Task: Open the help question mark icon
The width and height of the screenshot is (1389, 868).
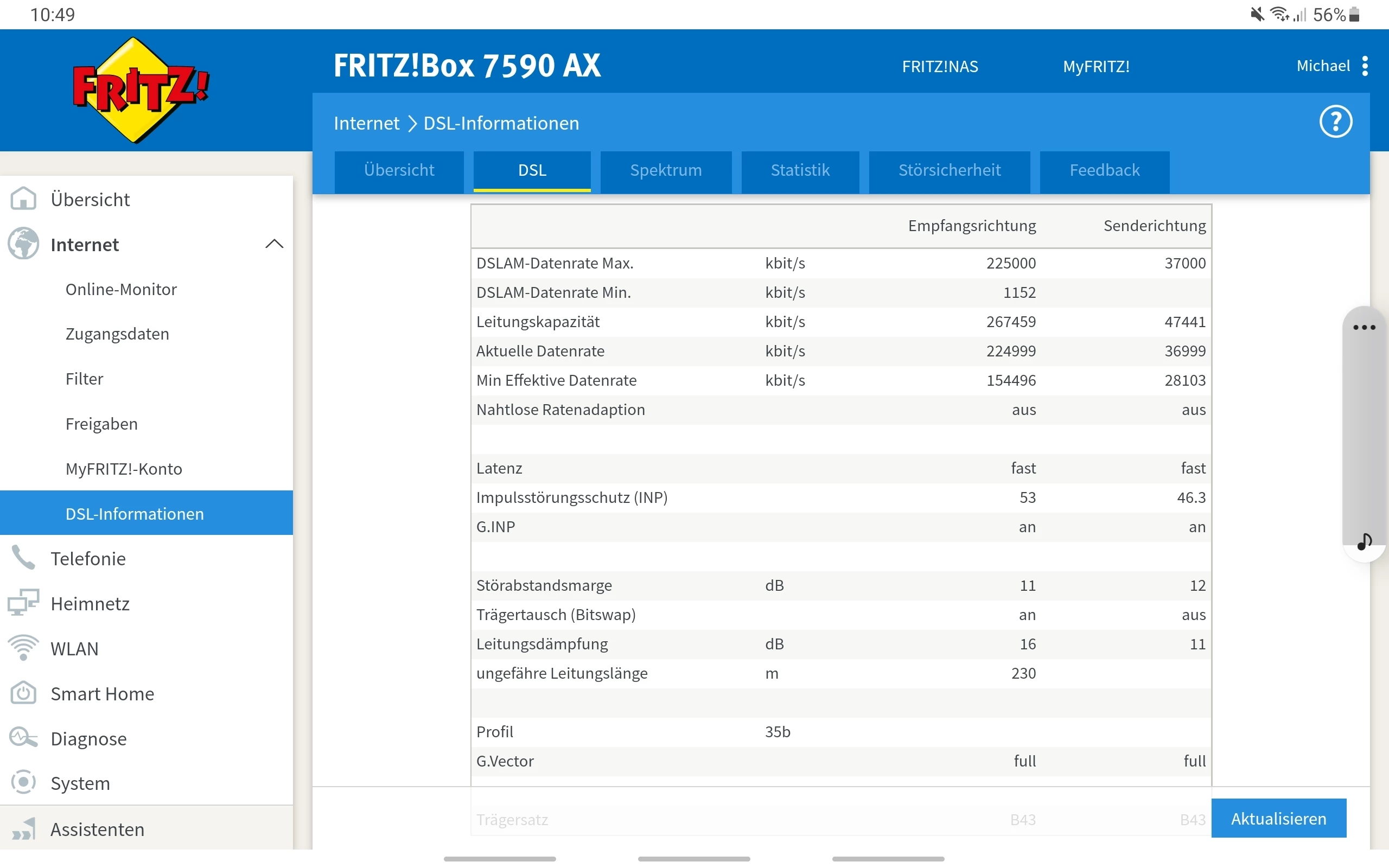Action: tap(1336, 122)
